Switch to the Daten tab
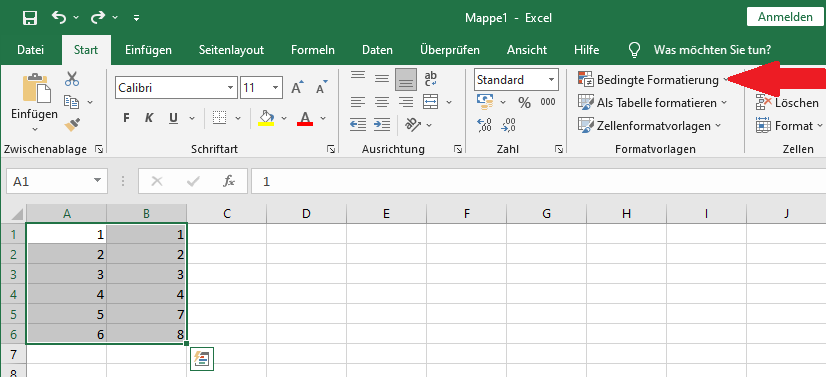This screenshot has height=377, width=826. [377, 50]
